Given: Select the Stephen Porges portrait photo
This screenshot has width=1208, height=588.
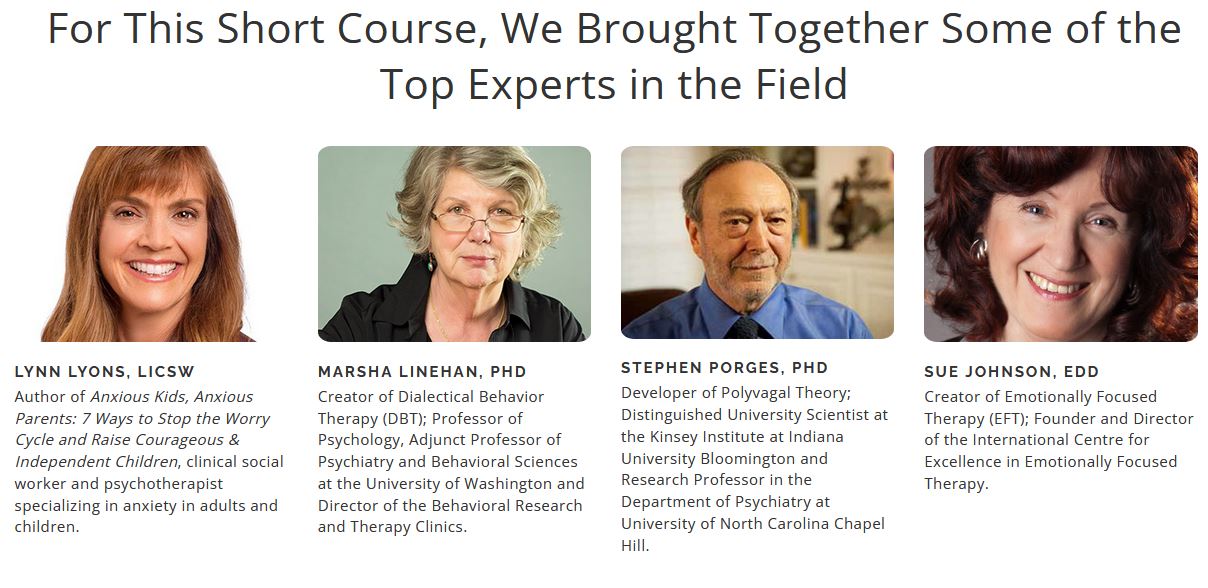Looking at the screenshot, I should point(757,242).
